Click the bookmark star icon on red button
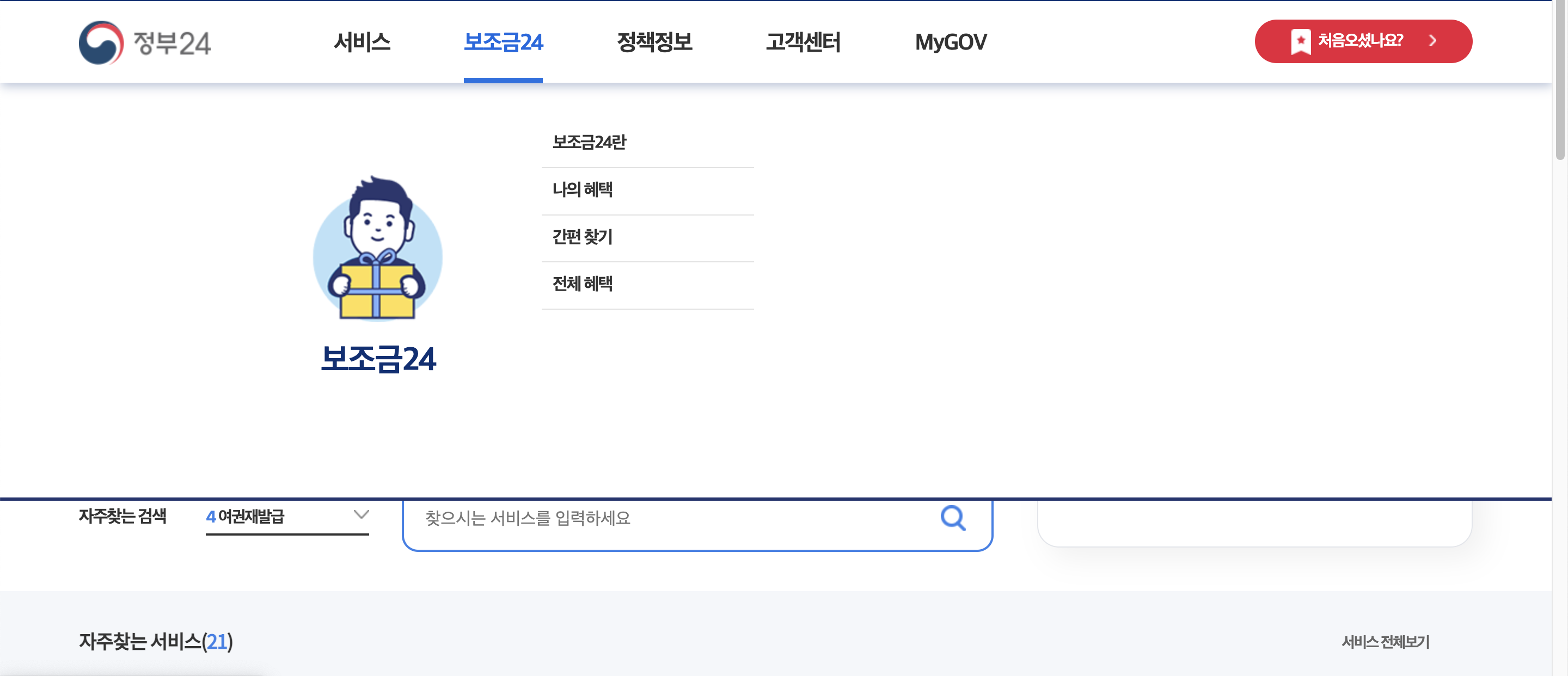1568x676 pixels. point(1300,41)
